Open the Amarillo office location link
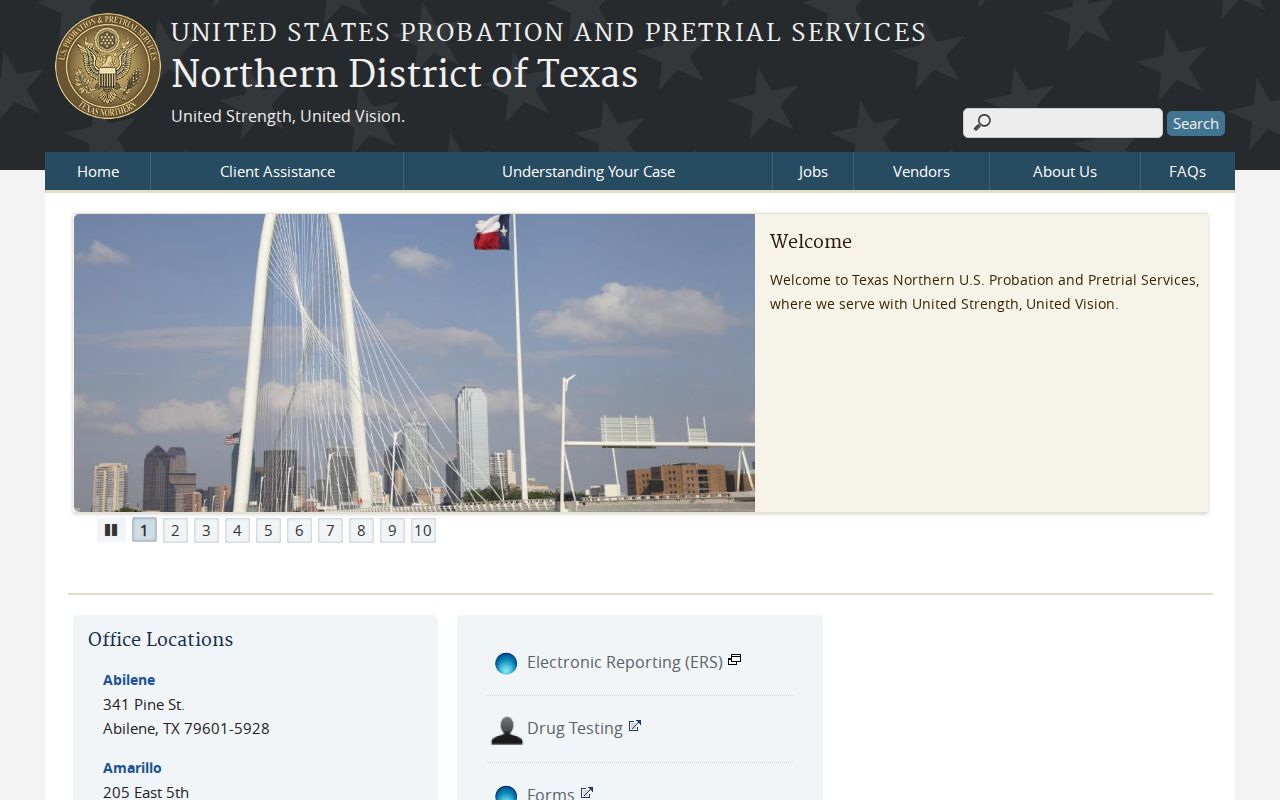Screen dimensions: 1280x800 [x=132, y=768]
